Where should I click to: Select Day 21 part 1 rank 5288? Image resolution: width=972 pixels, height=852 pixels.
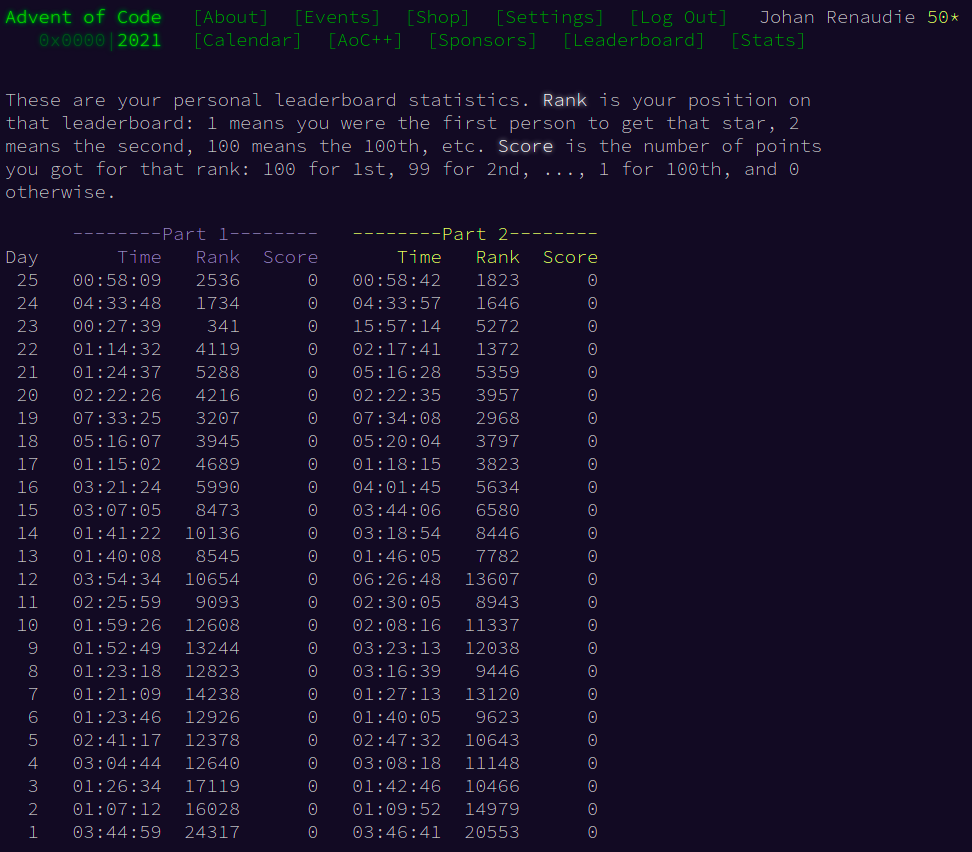coord(218,372)
